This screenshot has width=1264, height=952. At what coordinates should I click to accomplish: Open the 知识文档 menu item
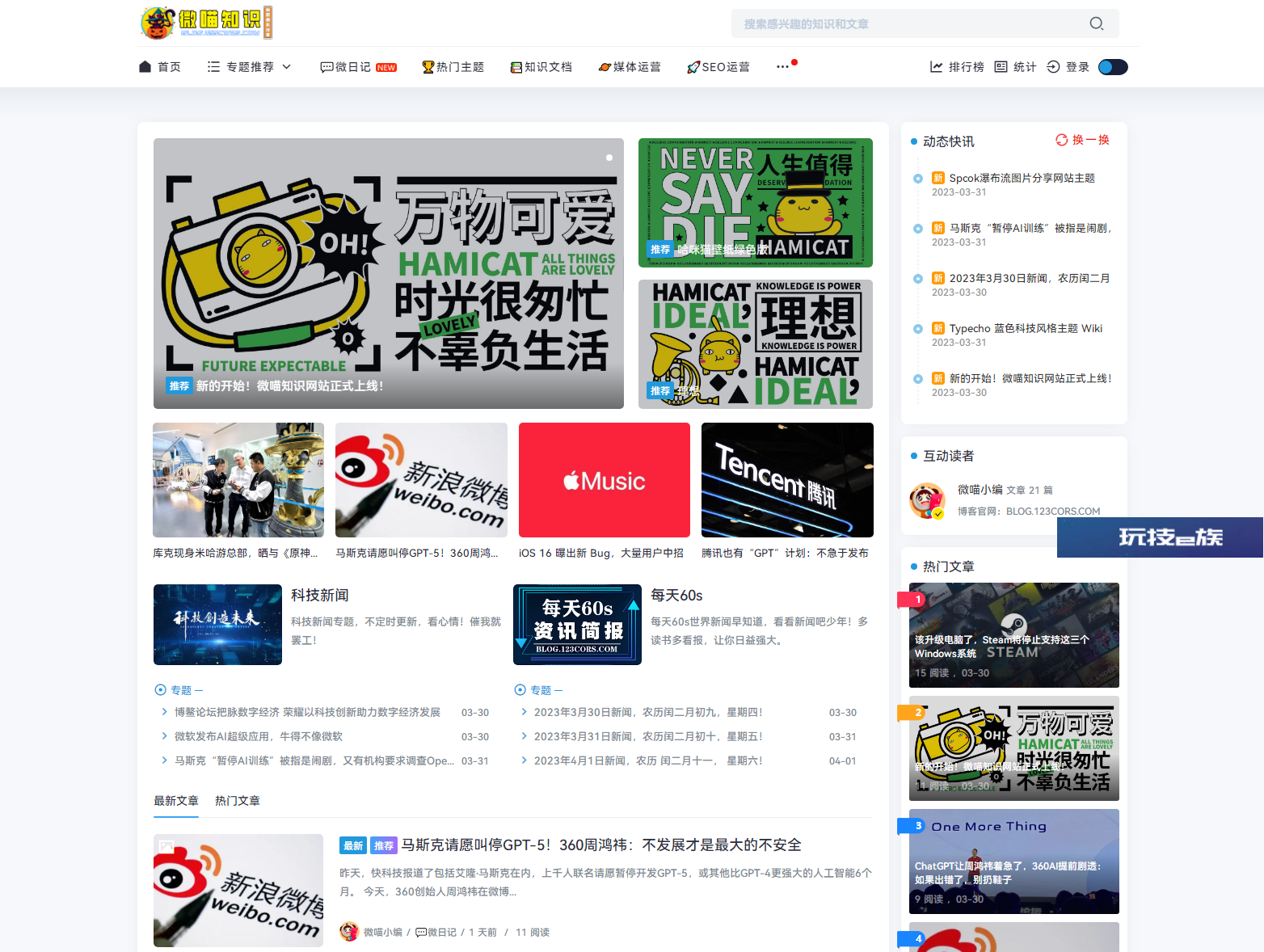click(541, 67)
